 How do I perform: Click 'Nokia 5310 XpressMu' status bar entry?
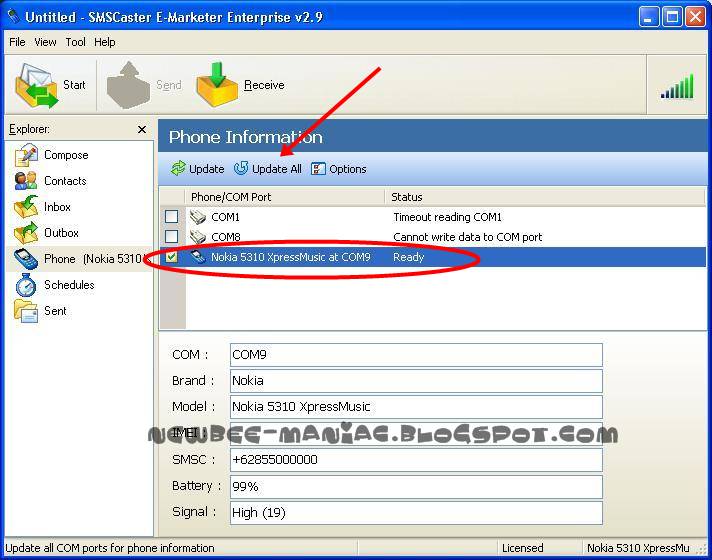click(638, 548)
